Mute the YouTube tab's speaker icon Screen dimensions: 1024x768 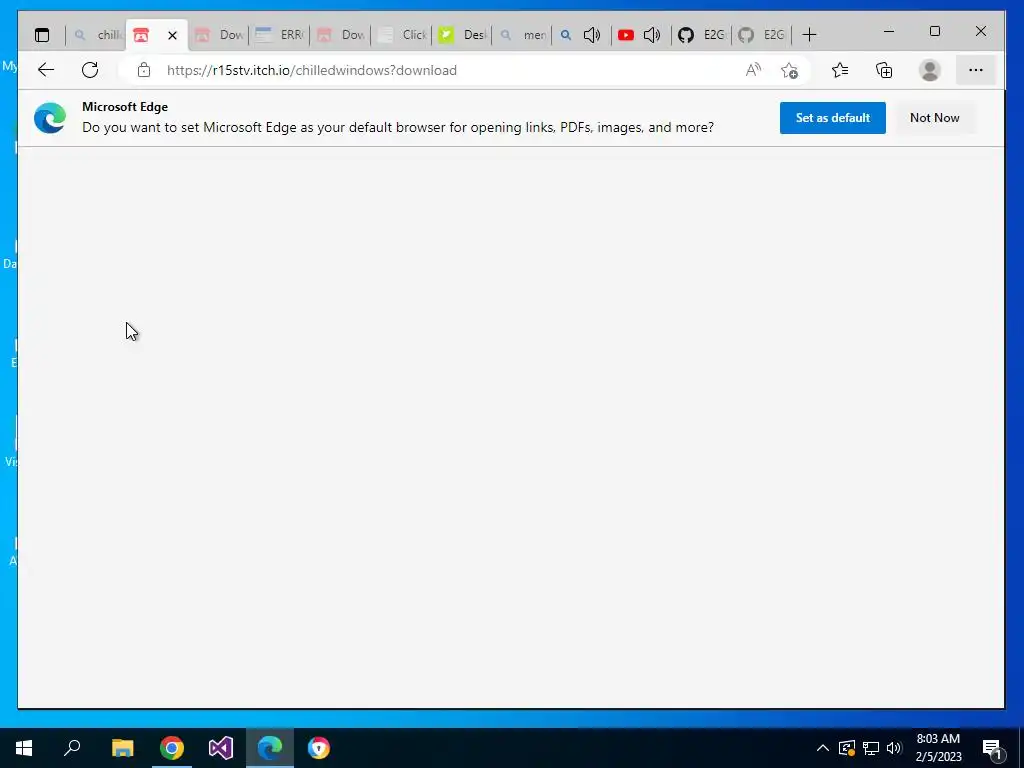click(652, 35)
